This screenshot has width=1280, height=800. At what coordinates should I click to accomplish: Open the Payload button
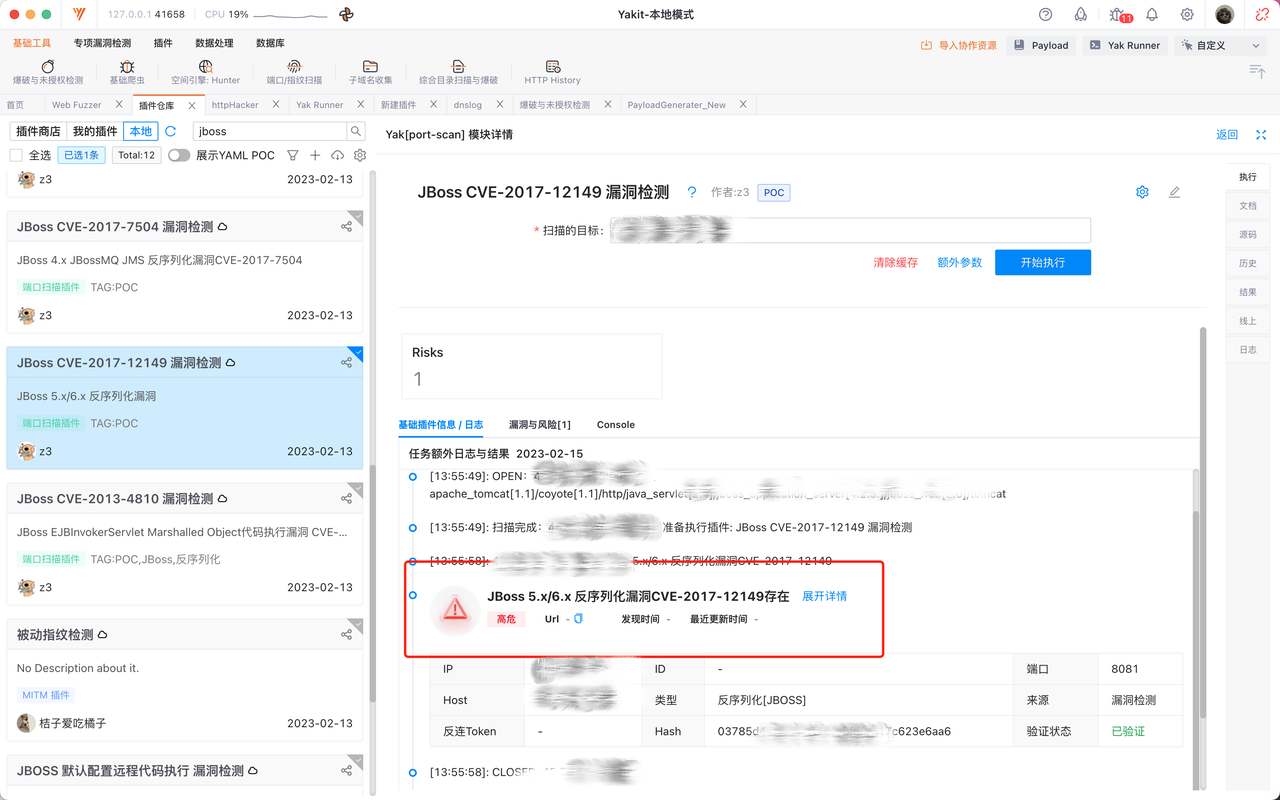pyautogui.click(x=1042, y=45)
